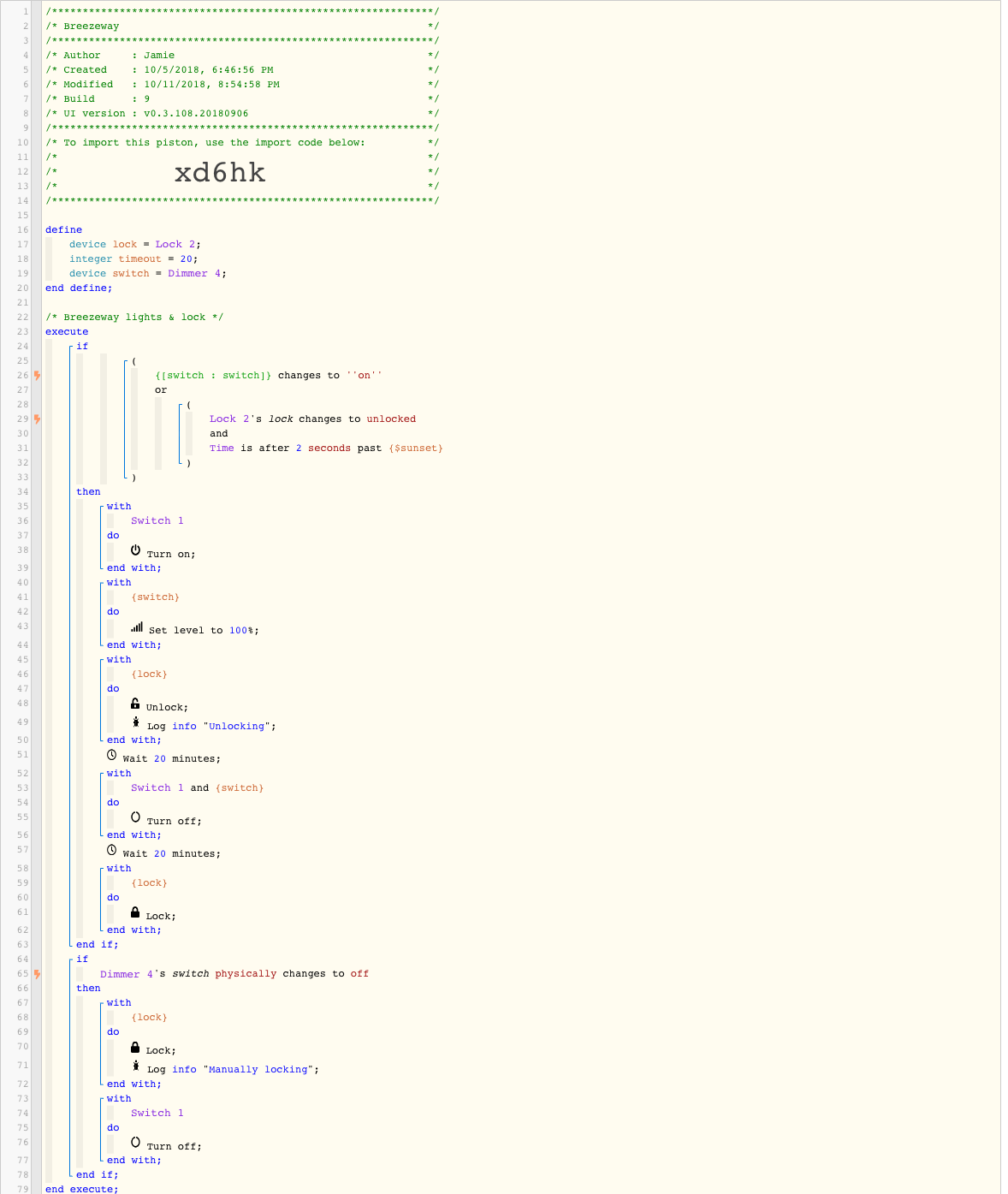
Task: Click the 'if' statement on line 64
Action: tap(82, 959)
